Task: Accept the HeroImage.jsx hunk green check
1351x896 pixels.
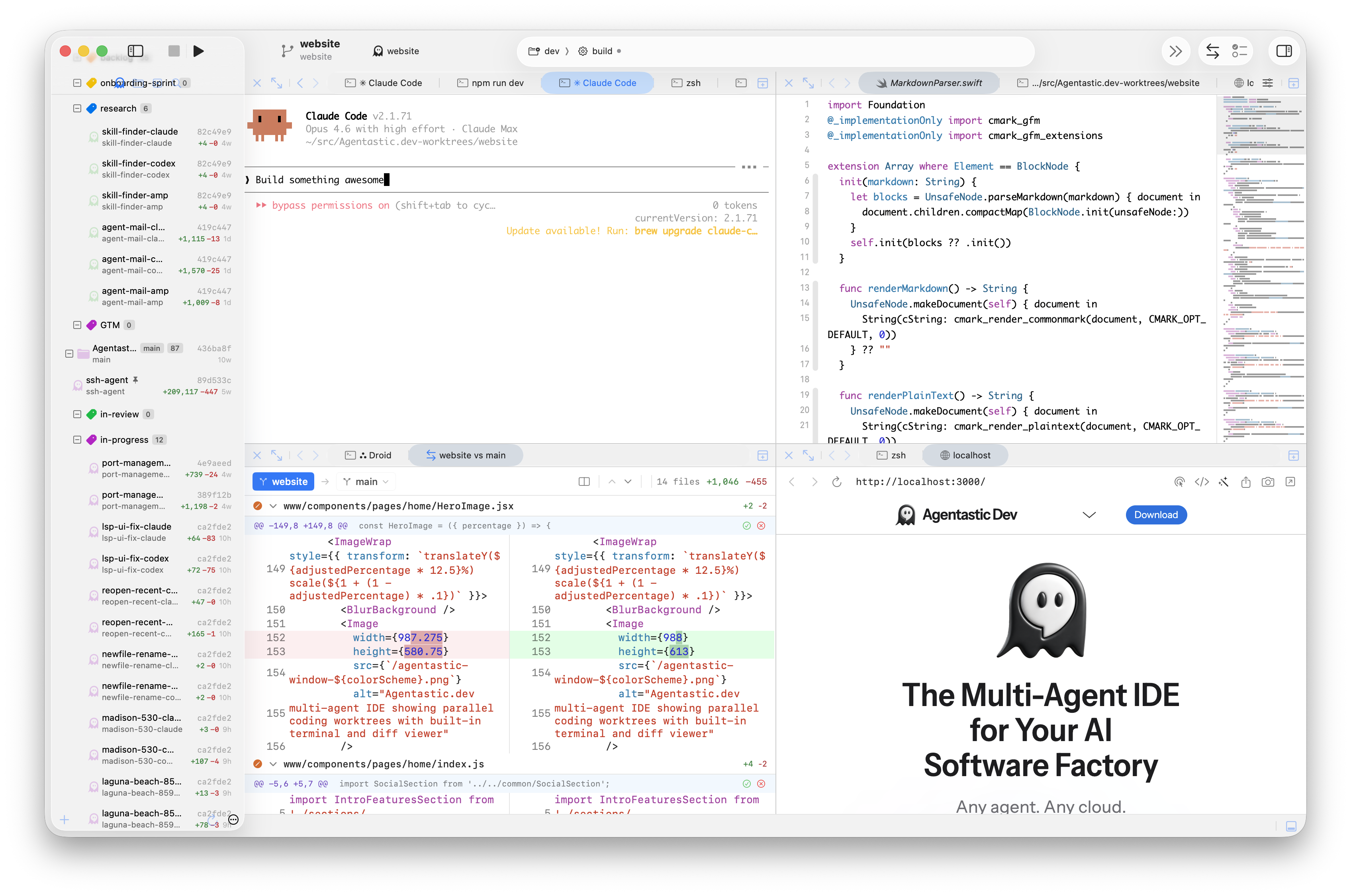Action: click(x=746, y=526)
